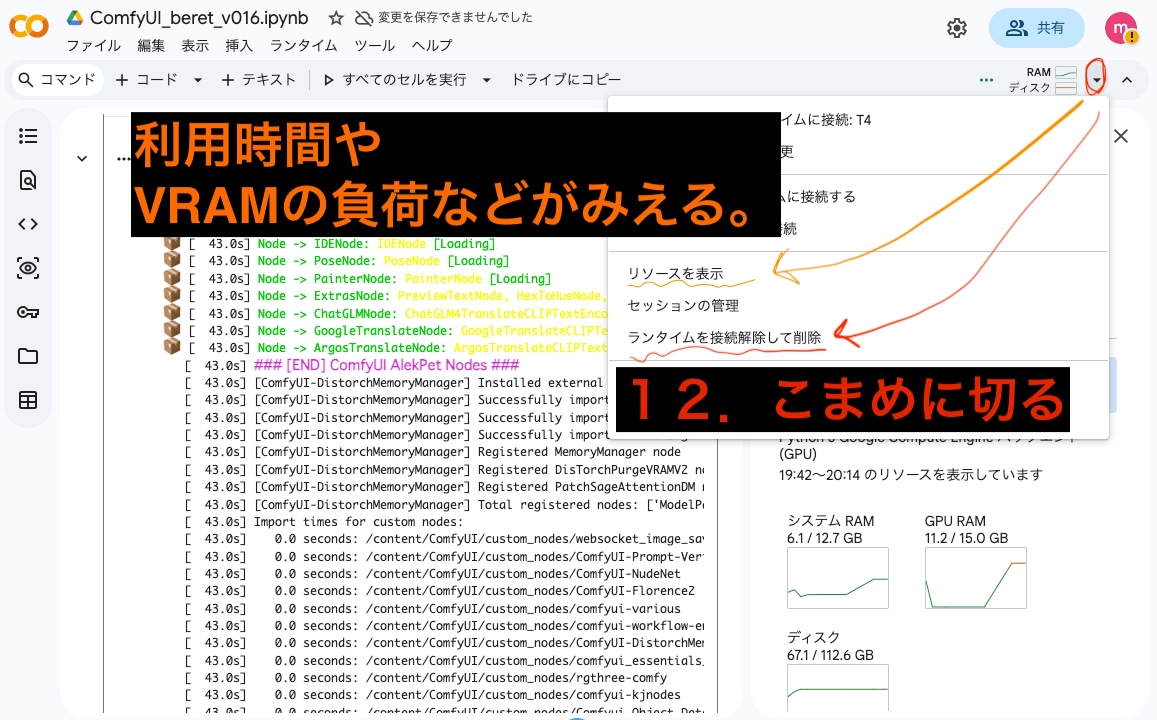Click ドライブにコピー button
The width and height of the screenshot is (1157, 720).
[x=566, y=80]
